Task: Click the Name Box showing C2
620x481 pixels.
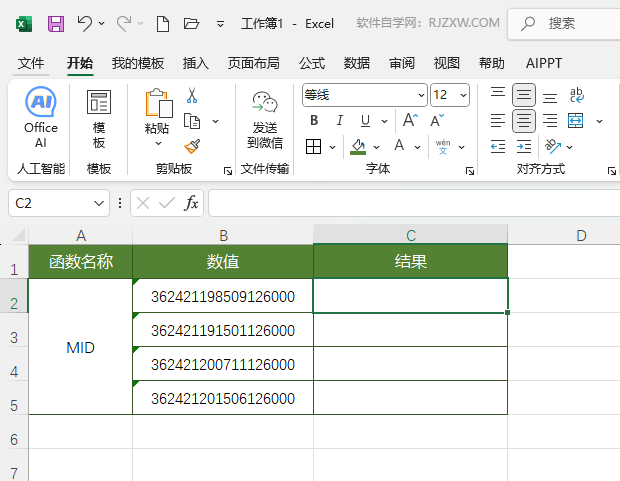Action: pyautogui.click(x=59, y=203)
